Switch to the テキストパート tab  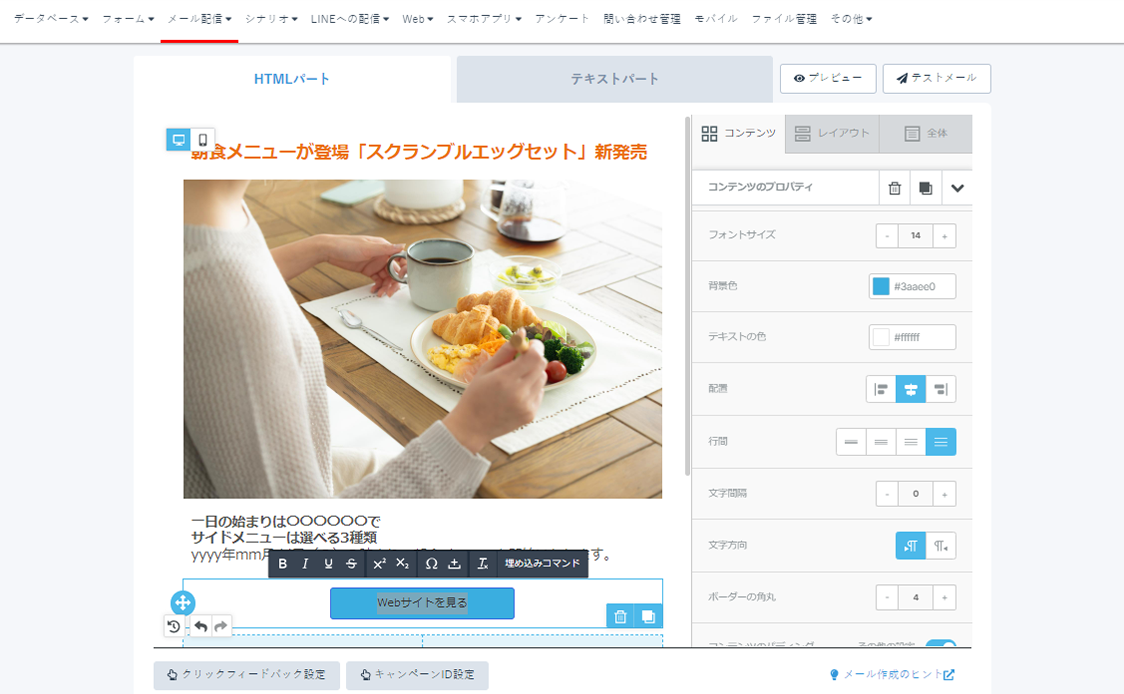614,79
